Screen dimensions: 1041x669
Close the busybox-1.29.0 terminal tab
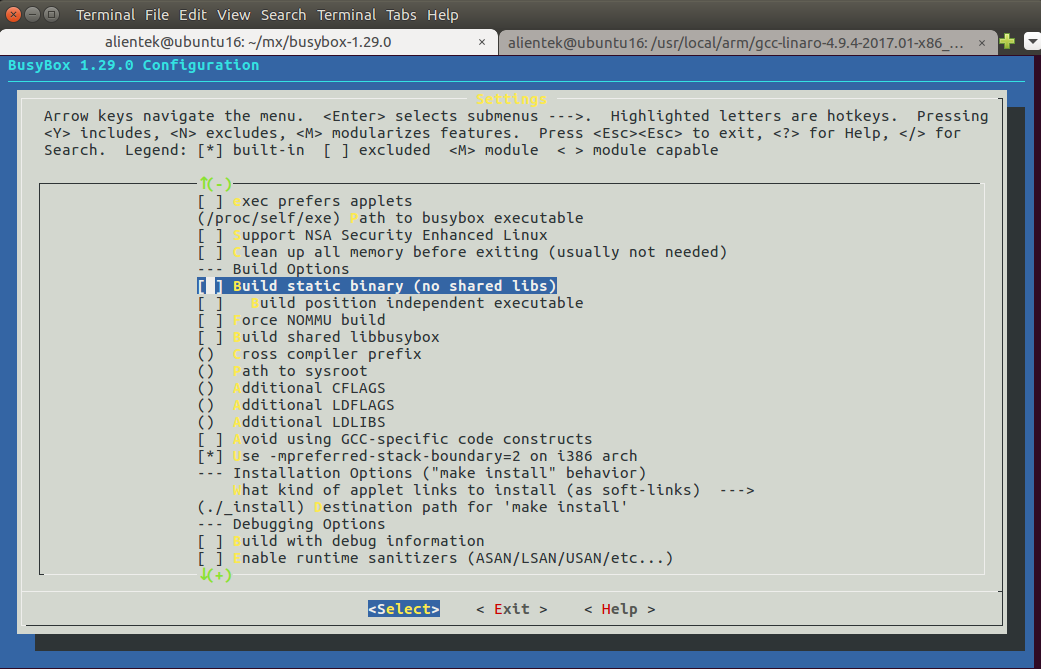482,42
